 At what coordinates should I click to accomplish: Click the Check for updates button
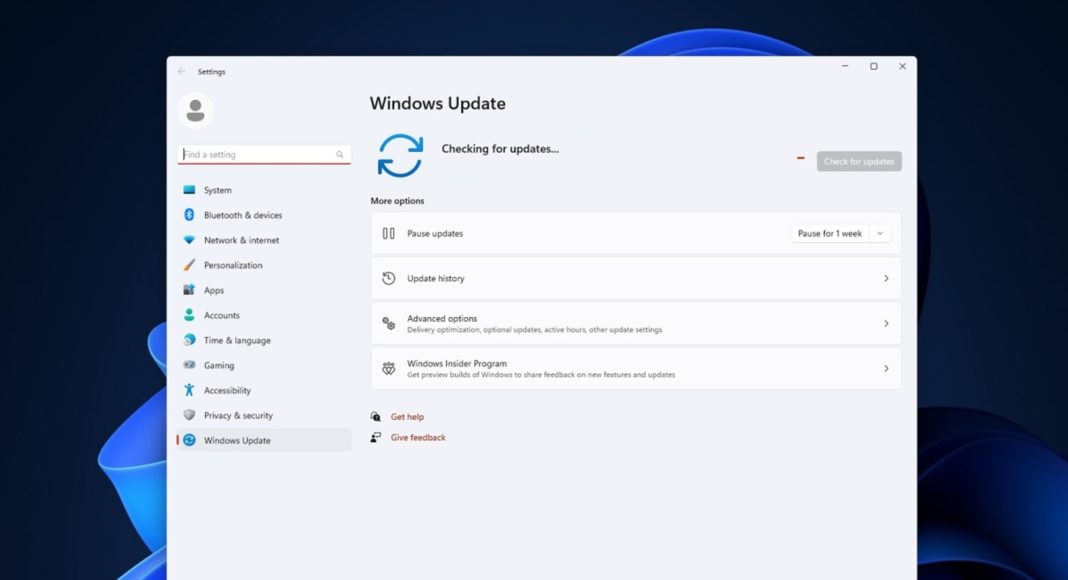(x=859, y=161)
